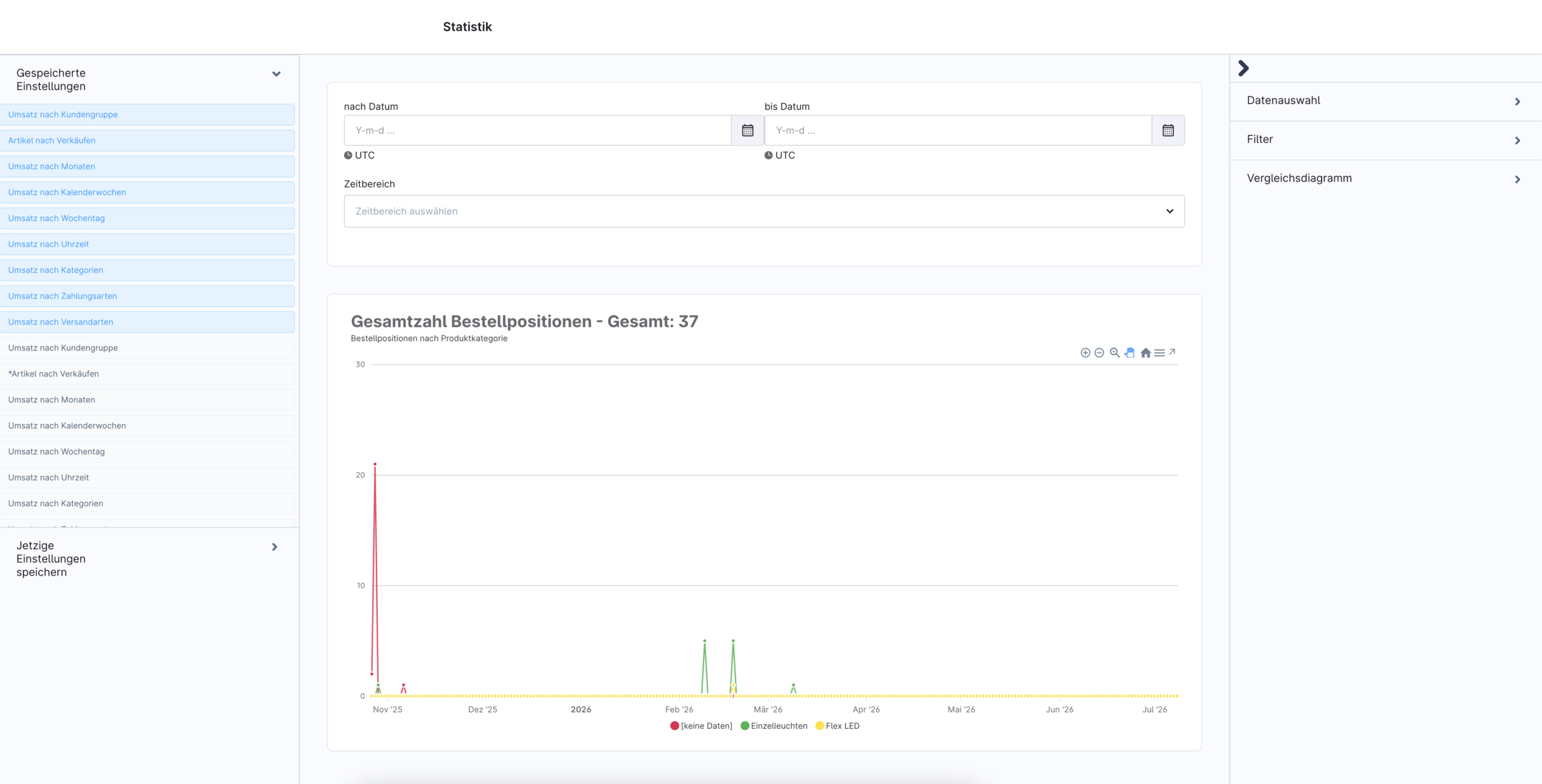This screenshot has width=1542, height=784.
Task: Click the red [keine Daten] legend marker
Action: 675,726
